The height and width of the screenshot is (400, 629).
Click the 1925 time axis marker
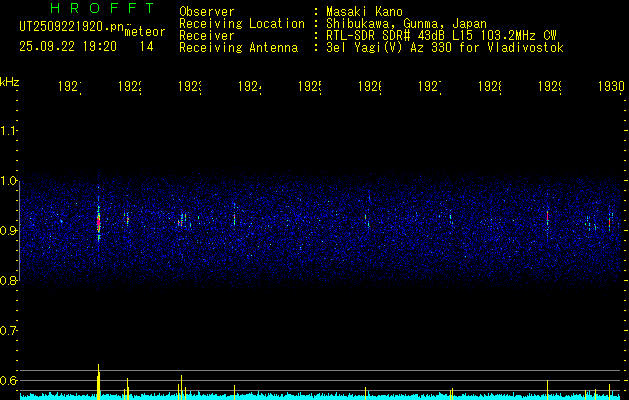[310, 86]
